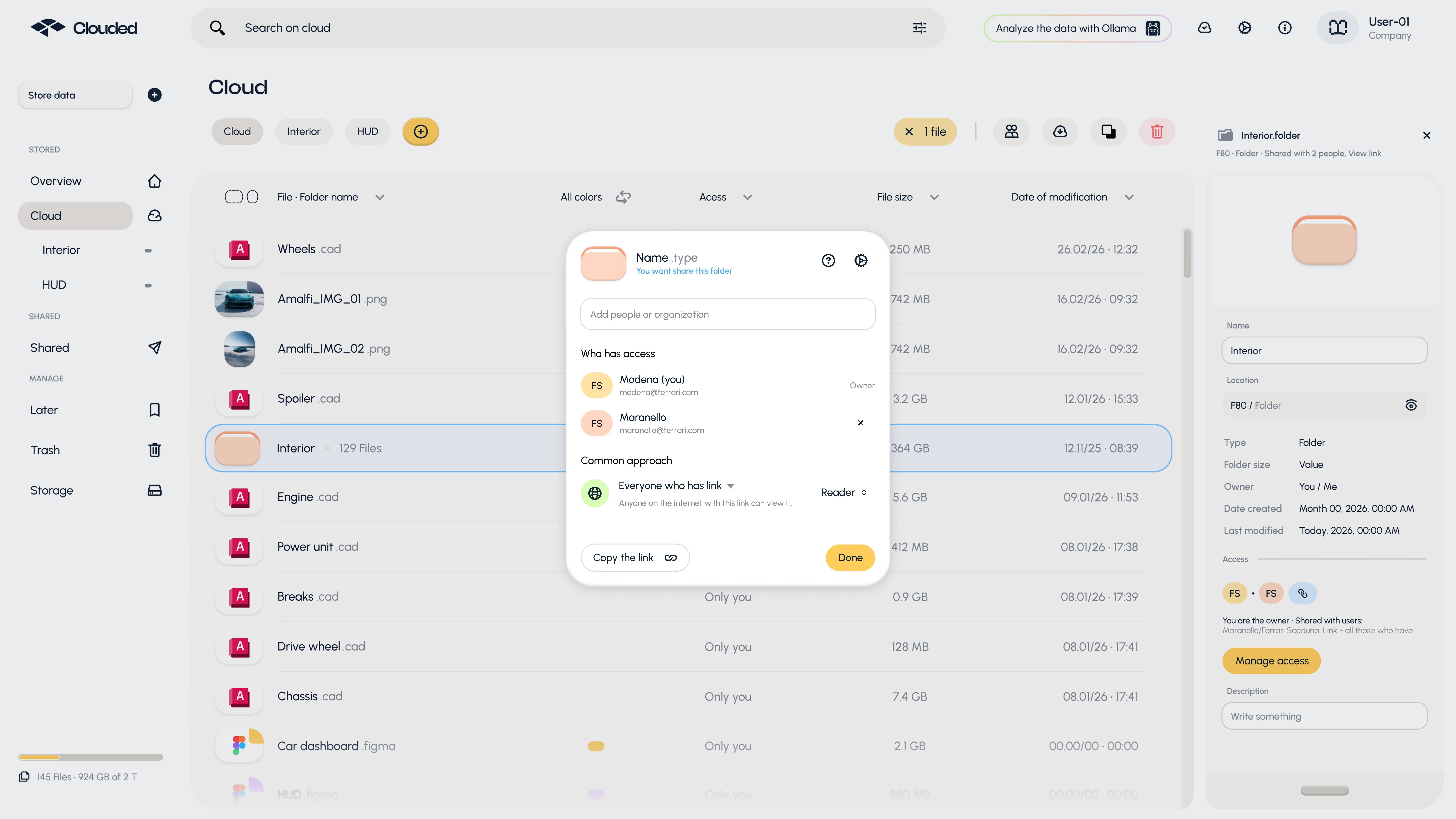Delete selection with red trash icon

pyautogui.click(x=1157, y=132)
